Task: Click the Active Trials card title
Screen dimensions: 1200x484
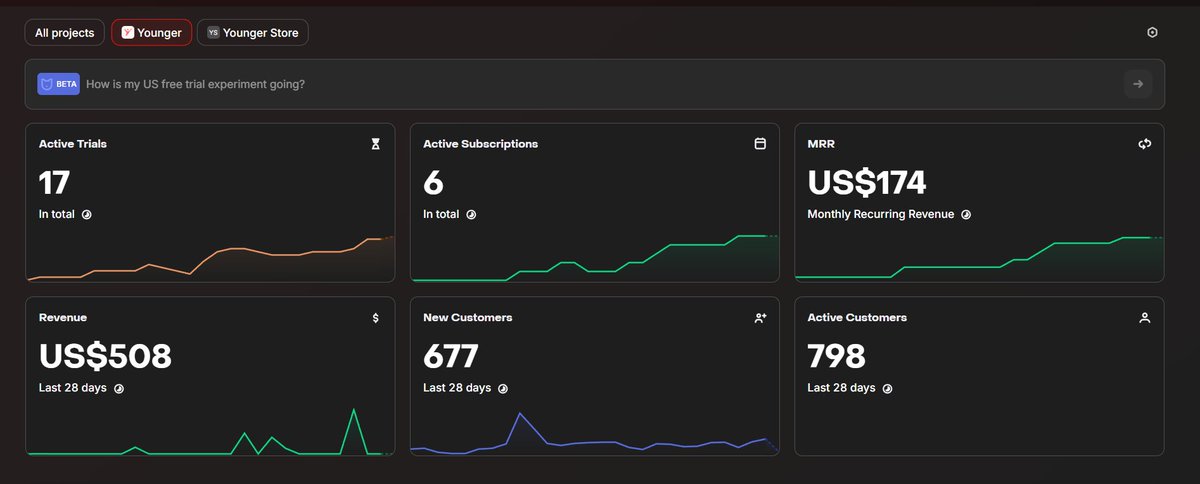Action: coord(73,144)
